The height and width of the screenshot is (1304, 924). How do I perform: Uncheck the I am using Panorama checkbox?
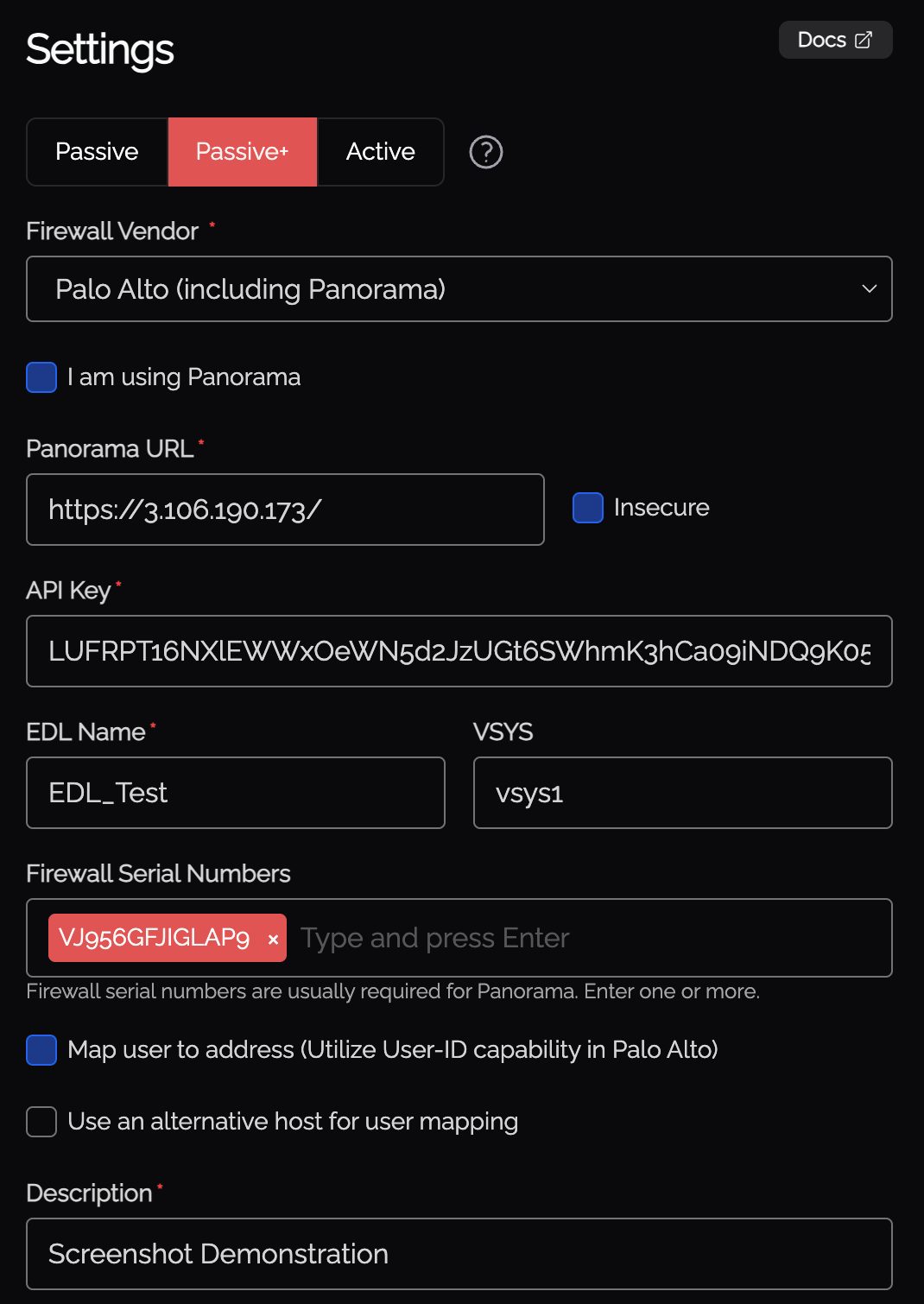tap(41, 377)
